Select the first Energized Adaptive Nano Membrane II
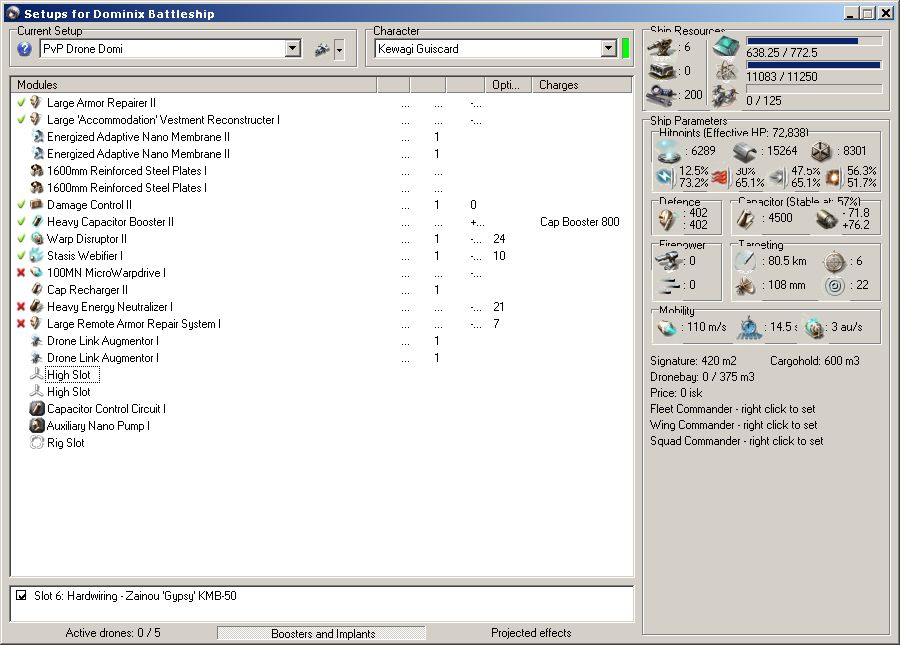The width and height of the screenshot is (900, 645). (138, 137)
